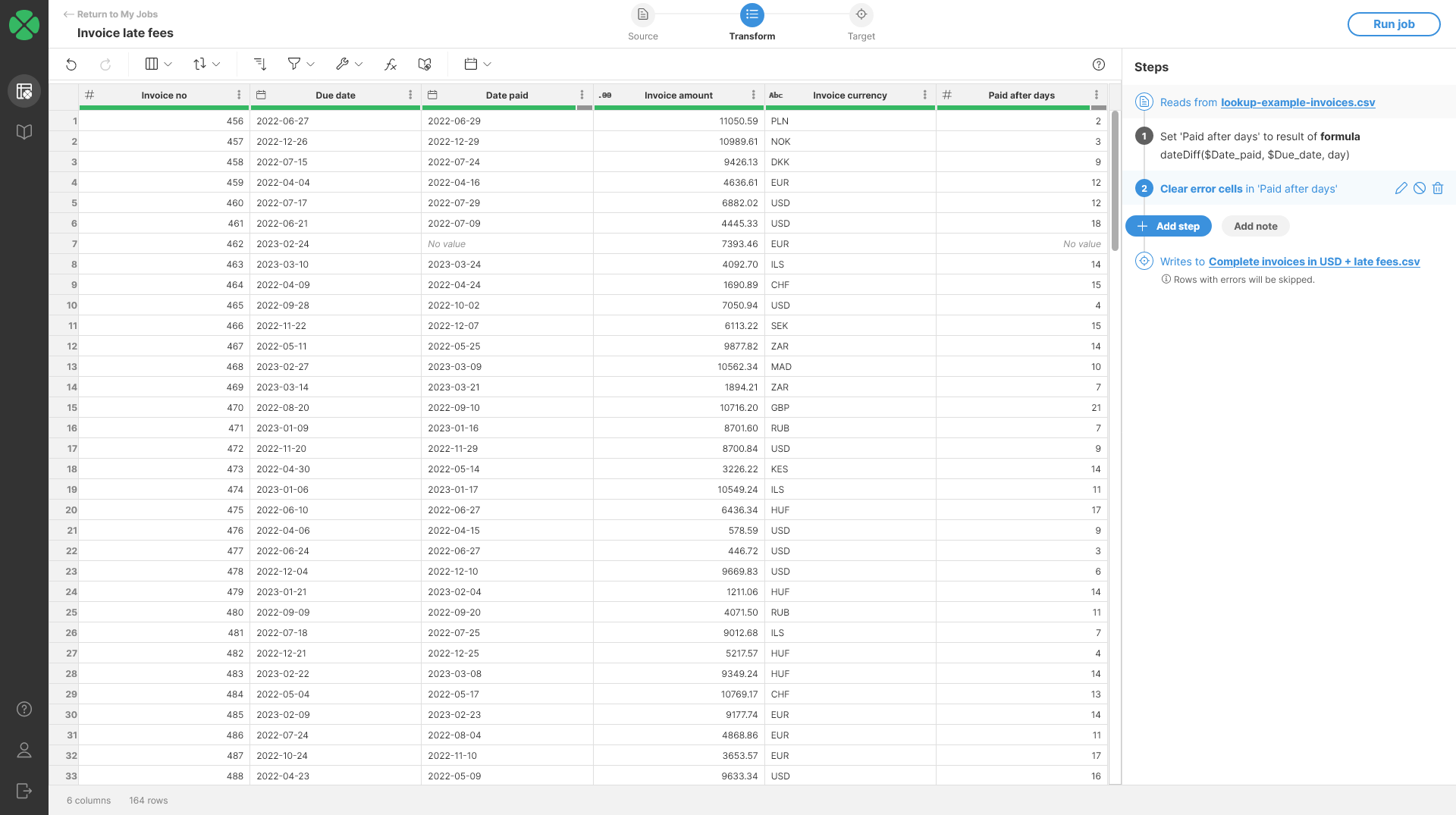Click the lookup reference icon in the toolbar

click(424, 64)
